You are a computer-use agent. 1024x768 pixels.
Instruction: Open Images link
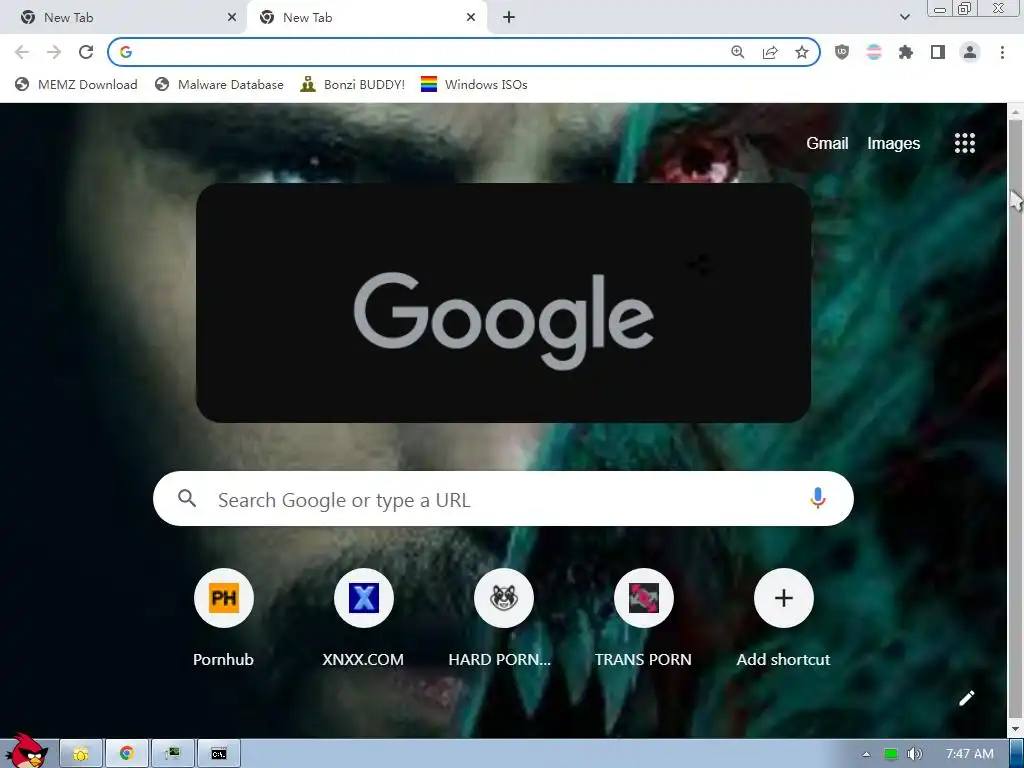tap(893, 143)
